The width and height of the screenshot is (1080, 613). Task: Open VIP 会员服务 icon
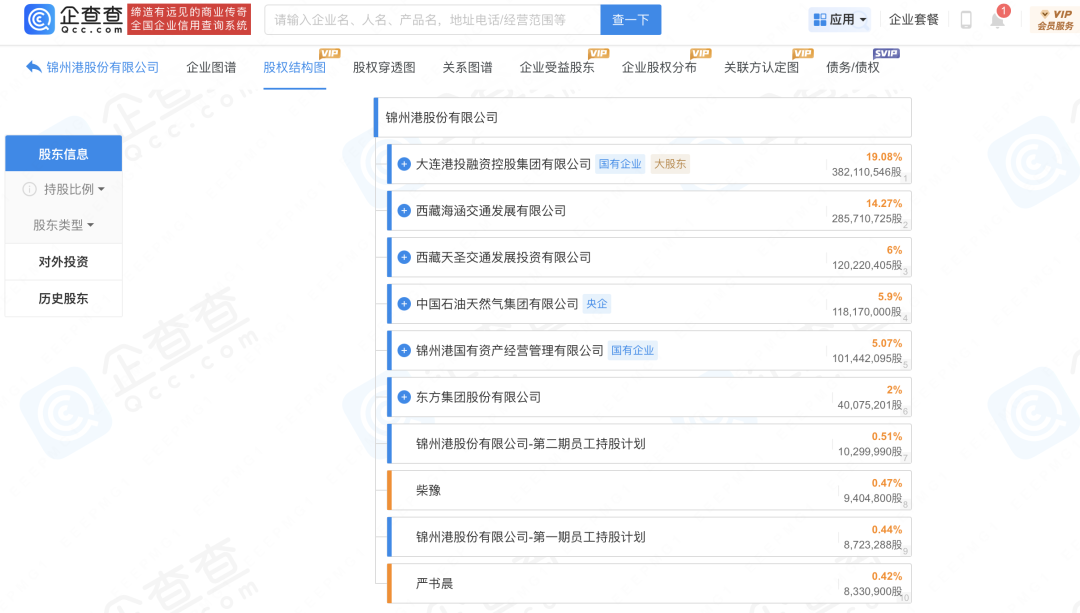point(1055,19)
